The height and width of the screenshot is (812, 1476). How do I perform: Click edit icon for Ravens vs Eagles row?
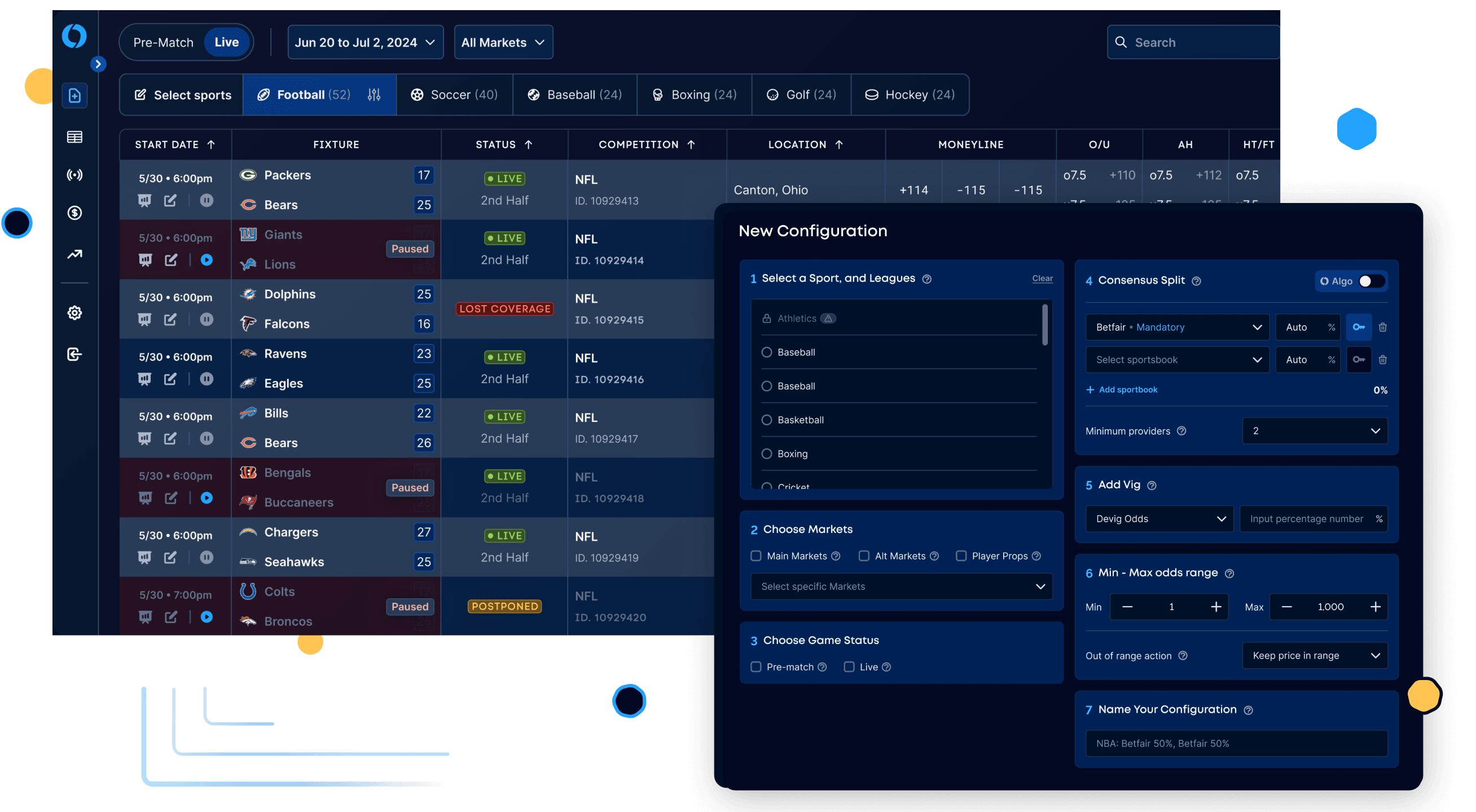(170, 379)
